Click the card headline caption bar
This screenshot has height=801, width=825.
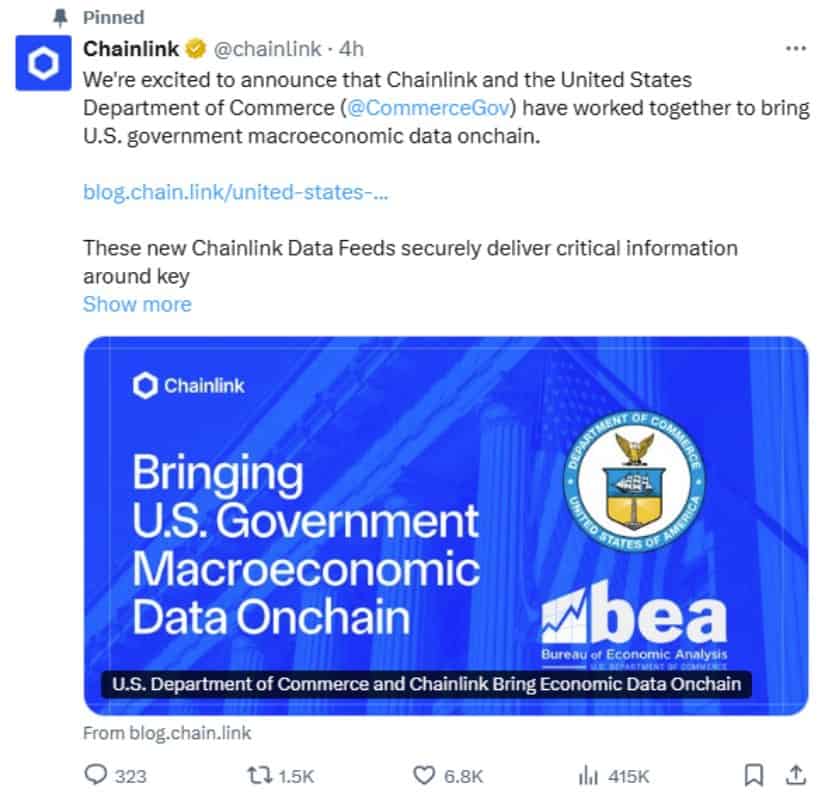coord(426,684)
